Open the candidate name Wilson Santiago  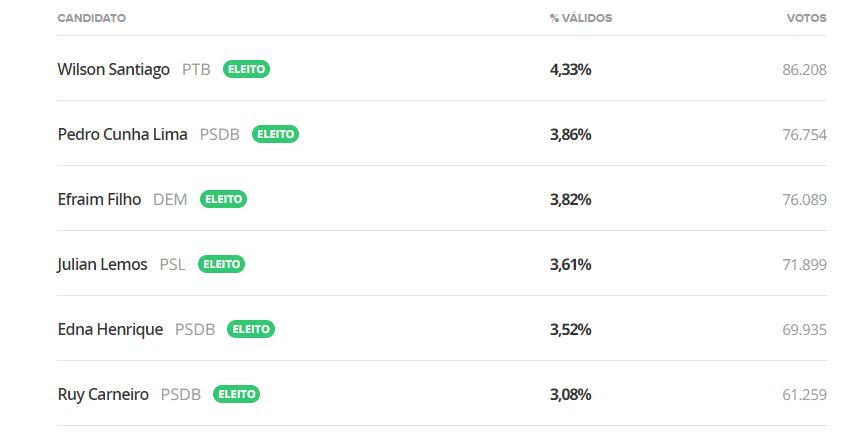pyautogui.click(x=114, y=70)
